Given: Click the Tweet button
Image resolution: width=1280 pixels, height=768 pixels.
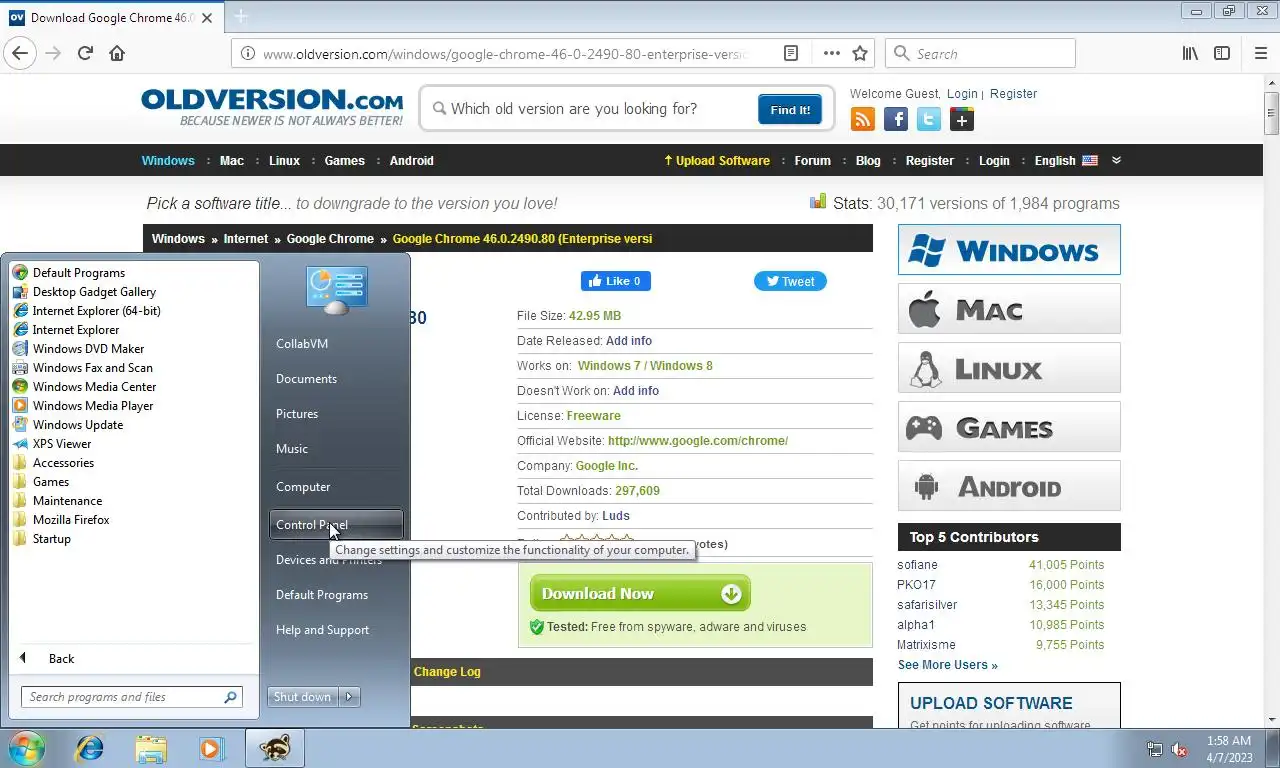Looking at the screenshot, I should [790, 281].
